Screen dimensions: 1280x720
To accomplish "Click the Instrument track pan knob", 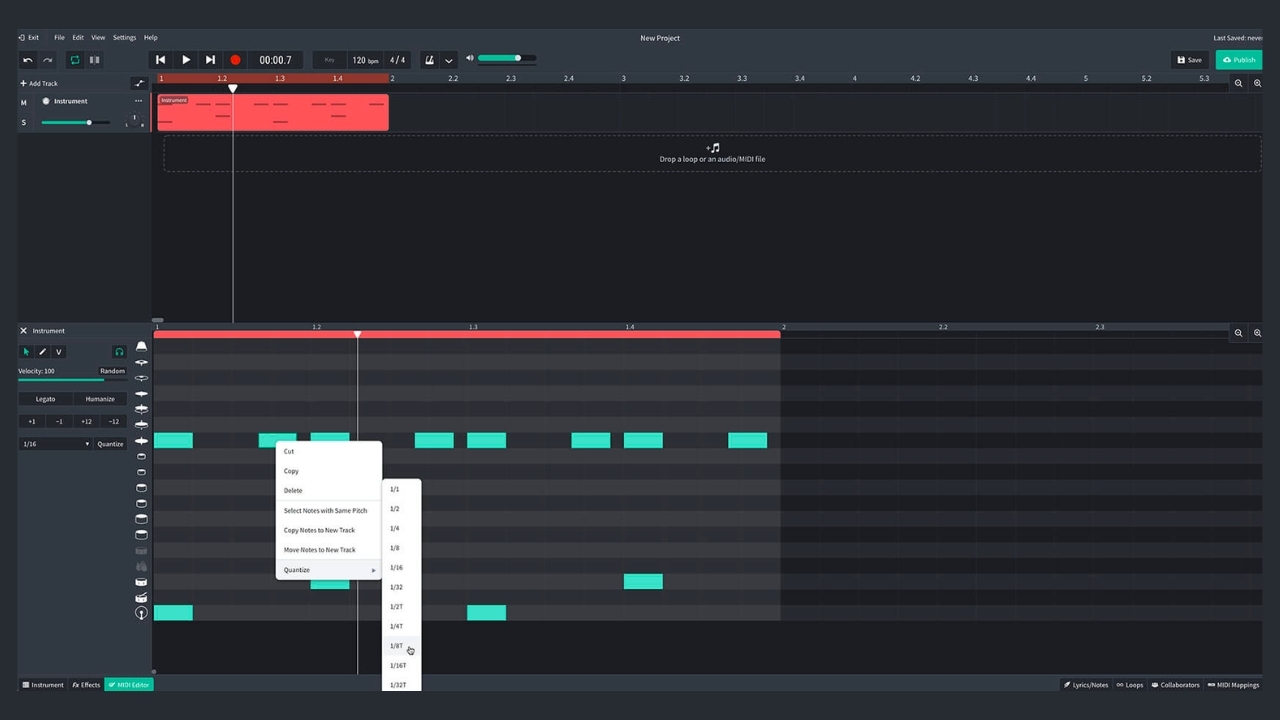I will [134, 121].
